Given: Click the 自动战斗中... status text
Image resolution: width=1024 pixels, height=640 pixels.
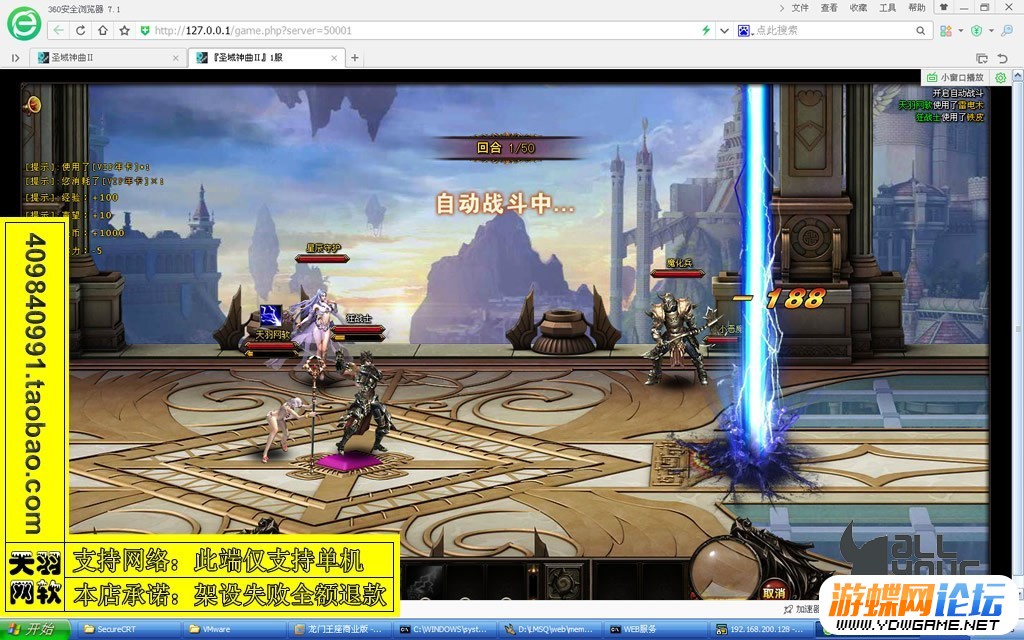Looking at the screenshot, I should [505, 204].
